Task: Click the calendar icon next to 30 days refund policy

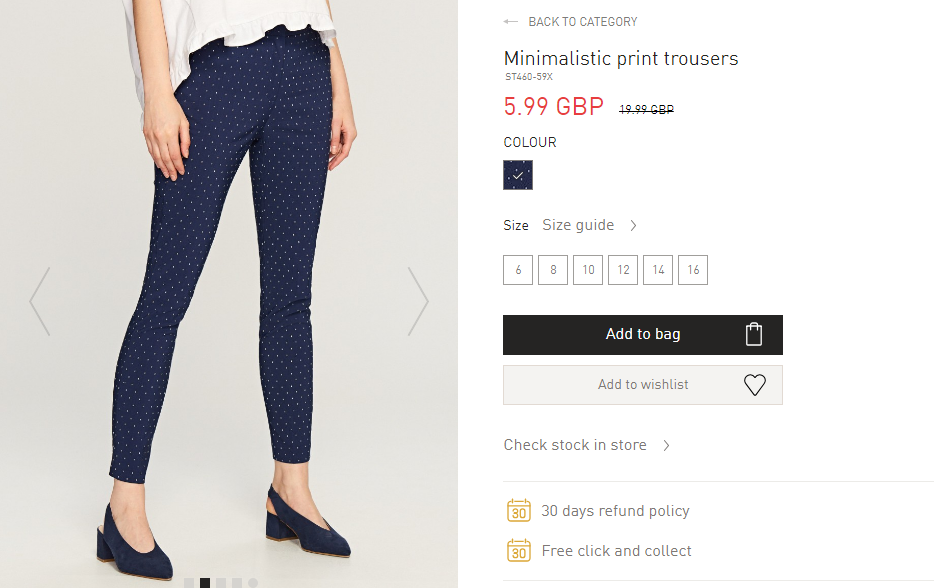Action: [x=519, y=511]
